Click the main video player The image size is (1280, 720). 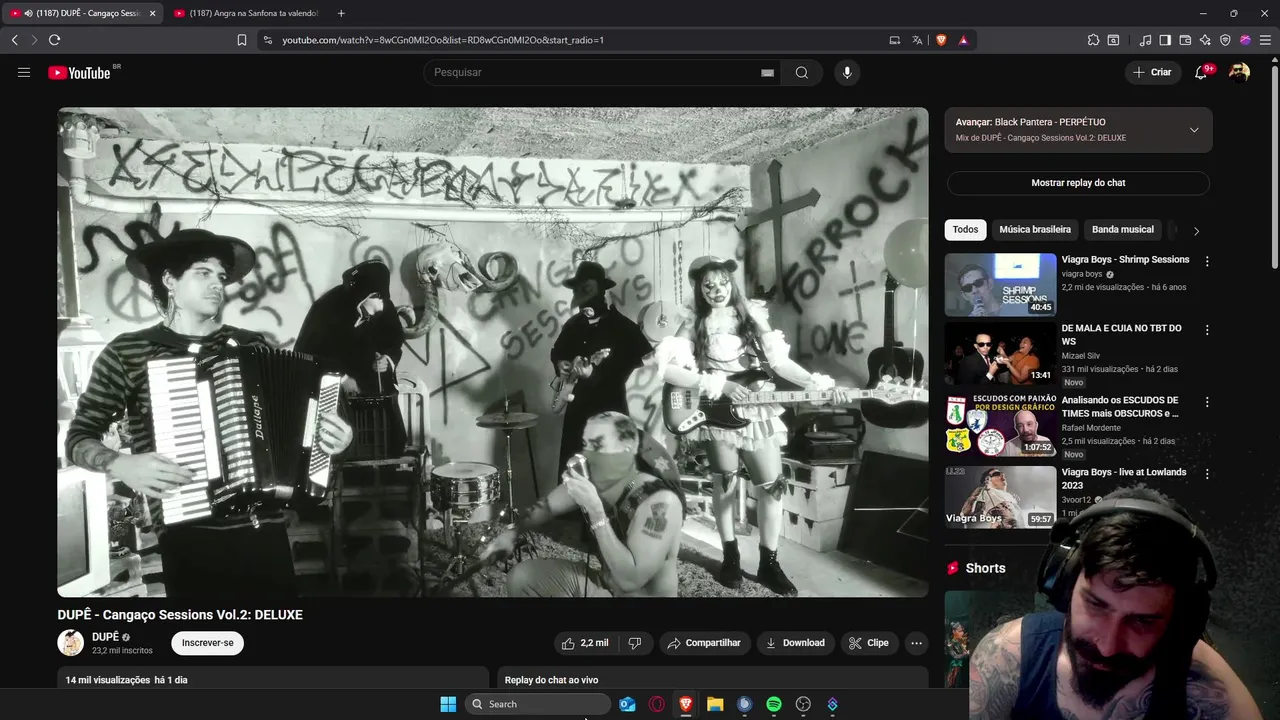click(493, 352)
